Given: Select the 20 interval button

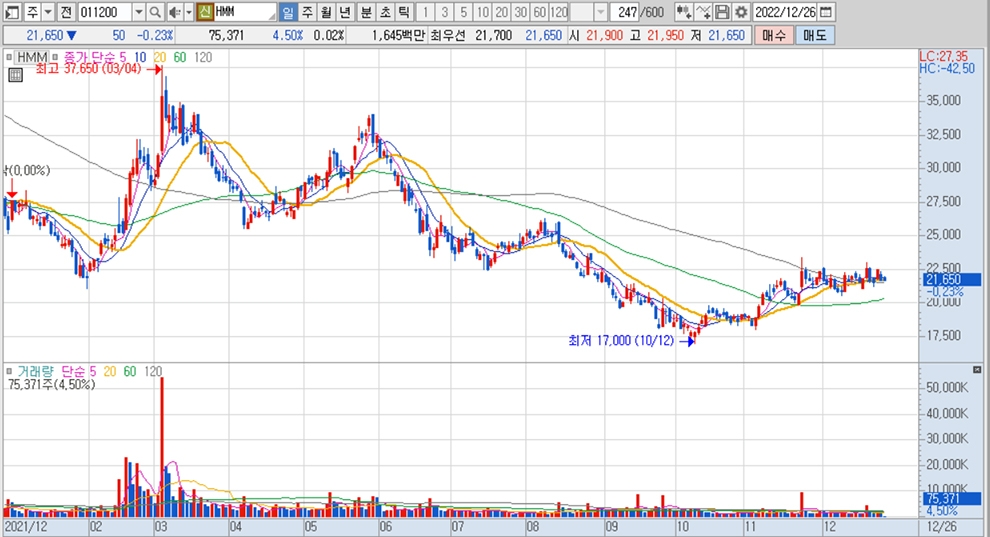Looking at the screenshot, I should tap(502, 11).
